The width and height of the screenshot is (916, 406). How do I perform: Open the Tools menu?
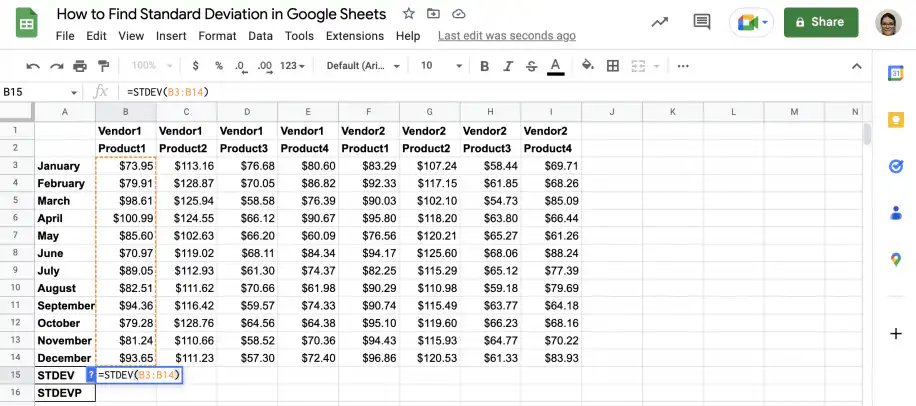[299, 36]
